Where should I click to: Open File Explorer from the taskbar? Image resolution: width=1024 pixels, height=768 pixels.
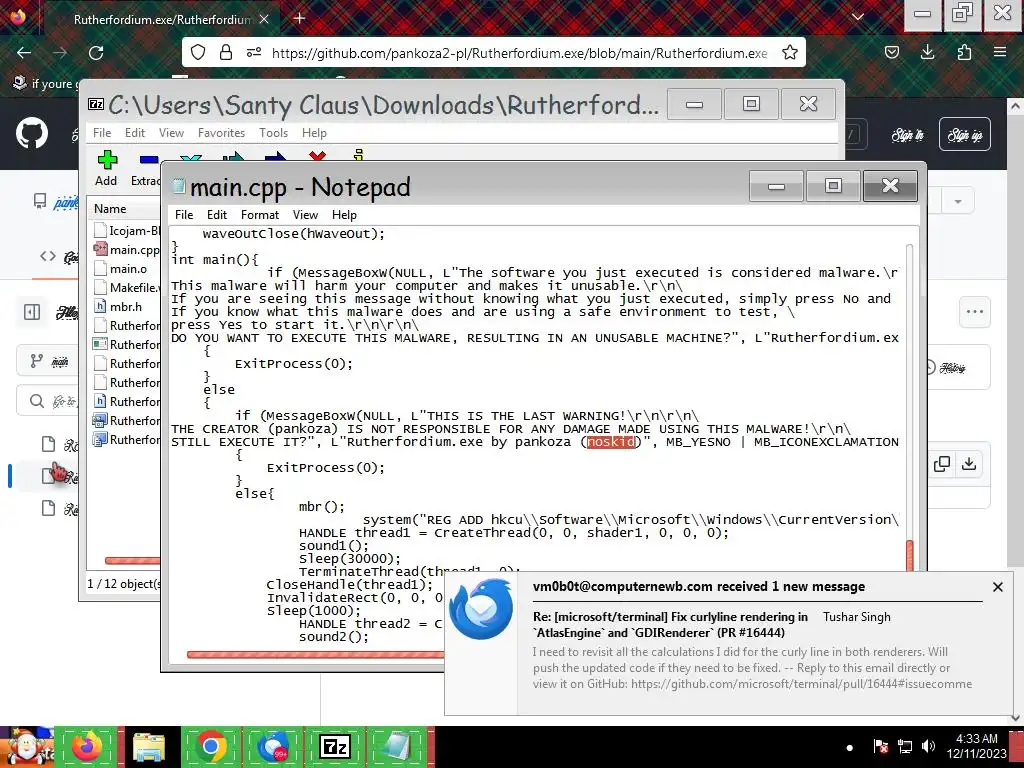149,746
